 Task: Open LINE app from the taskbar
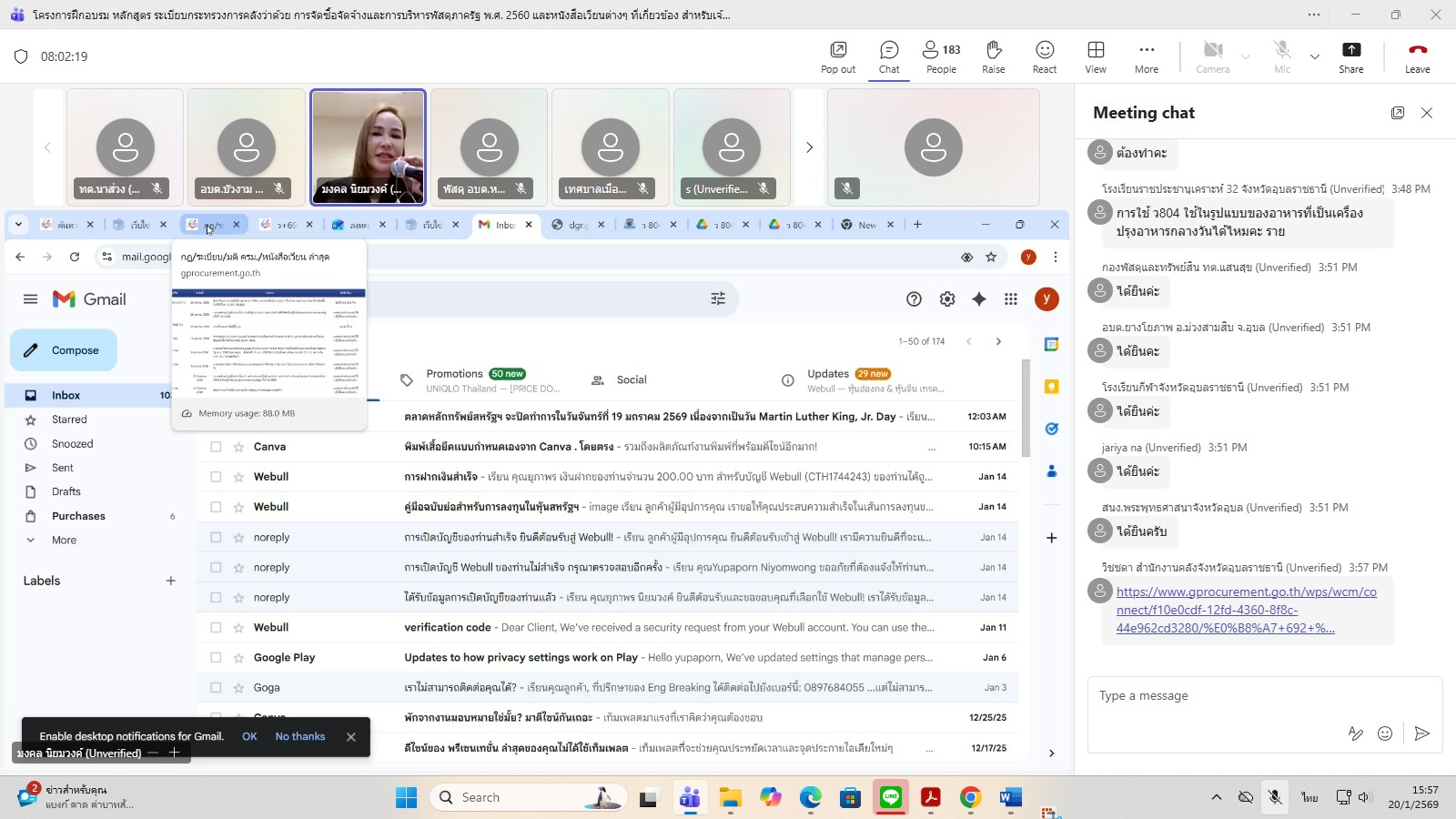point(890,798)
